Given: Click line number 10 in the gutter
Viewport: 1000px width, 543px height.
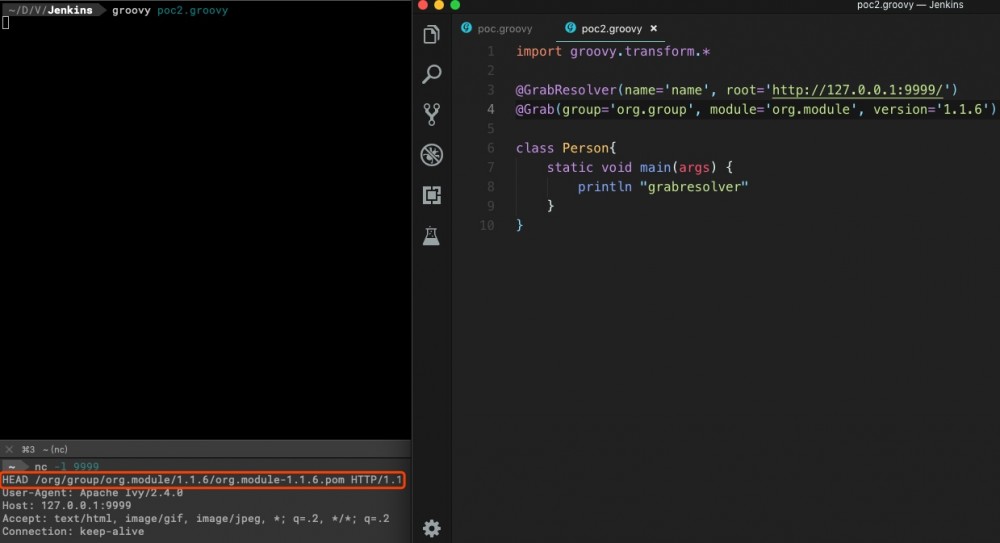Looking at the screenshot, I should click(487, 225).
